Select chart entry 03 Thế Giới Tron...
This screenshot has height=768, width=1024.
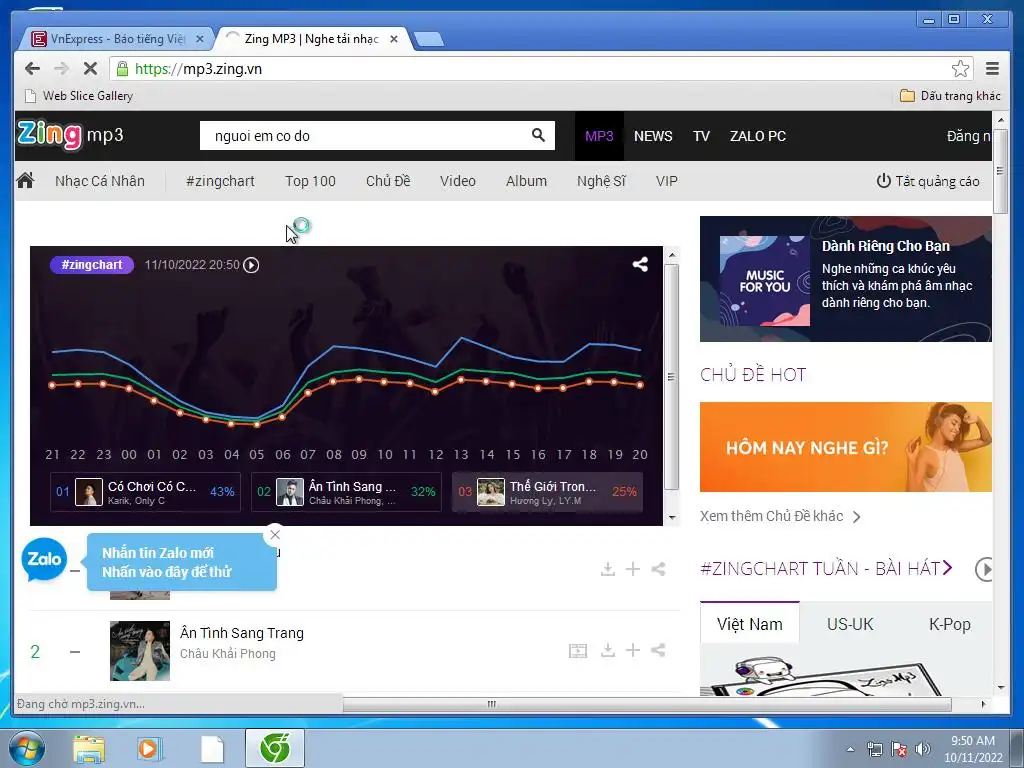click(547, 492)
